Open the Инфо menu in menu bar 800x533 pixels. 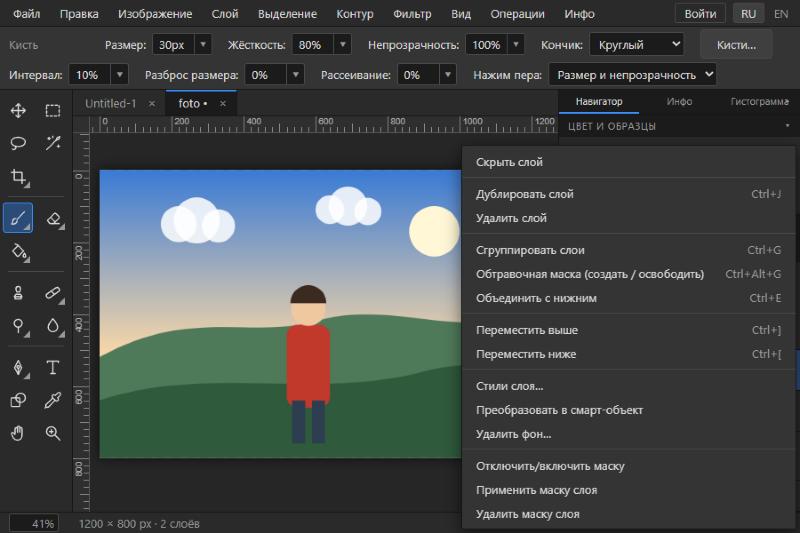point(580,14)
